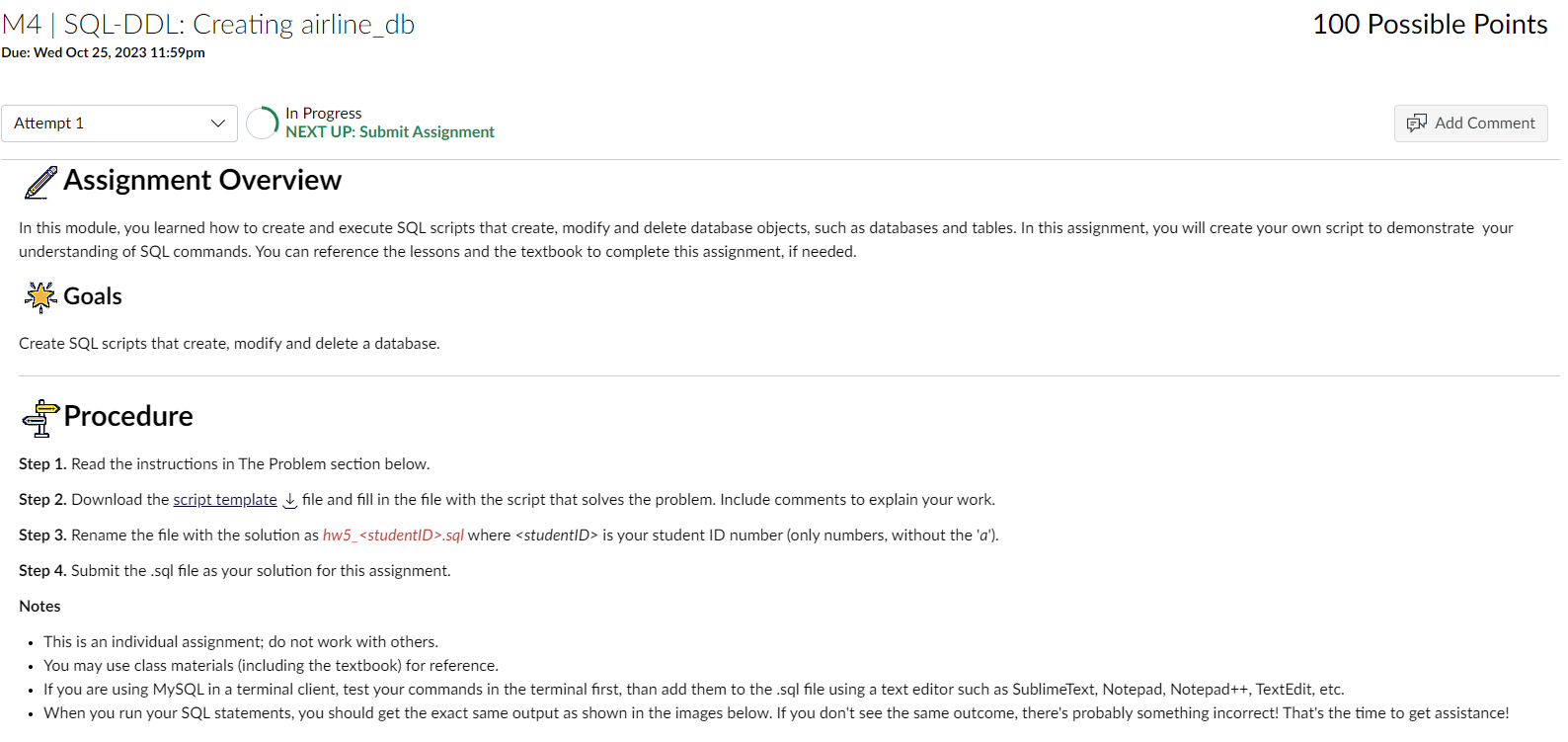Image resolution: width=1568 pixels, height=742 pixels.
Task: Click the Assignment Overview heading
Action: pos(201,180)
